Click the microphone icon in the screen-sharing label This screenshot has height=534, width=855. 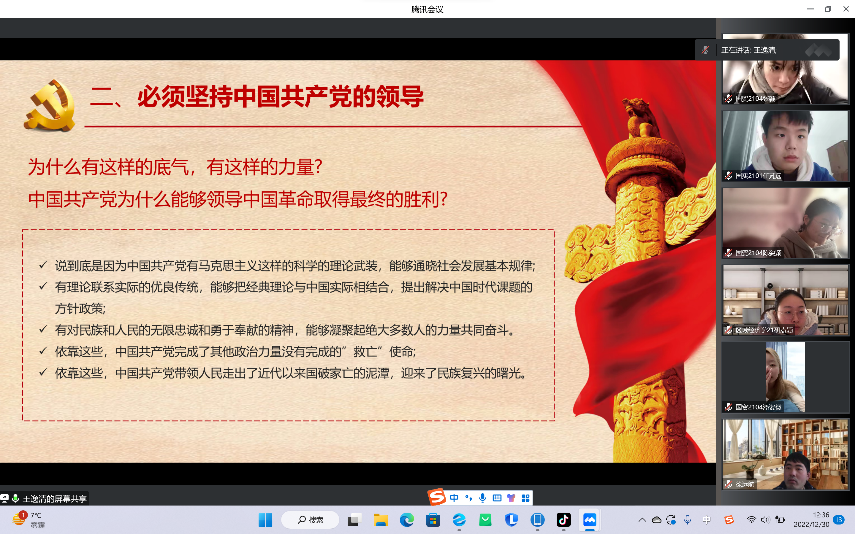point(16,497)
